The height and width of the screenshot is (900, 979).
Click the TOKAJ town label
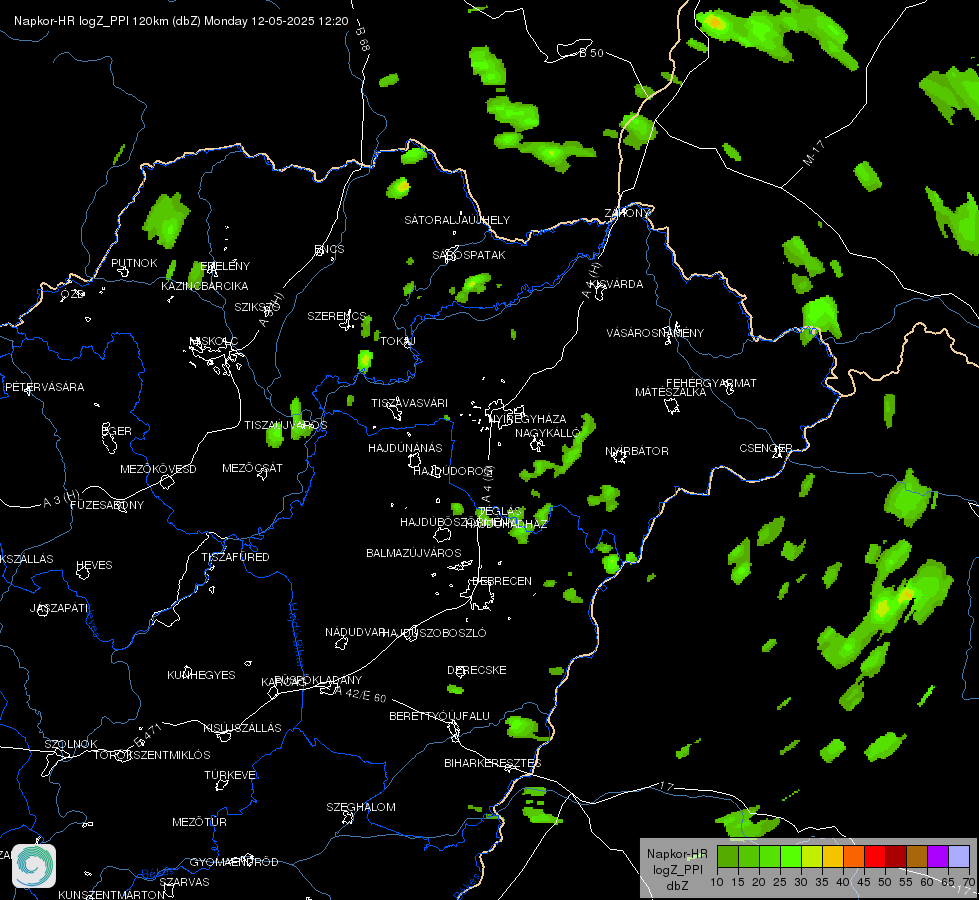[398, 341]
